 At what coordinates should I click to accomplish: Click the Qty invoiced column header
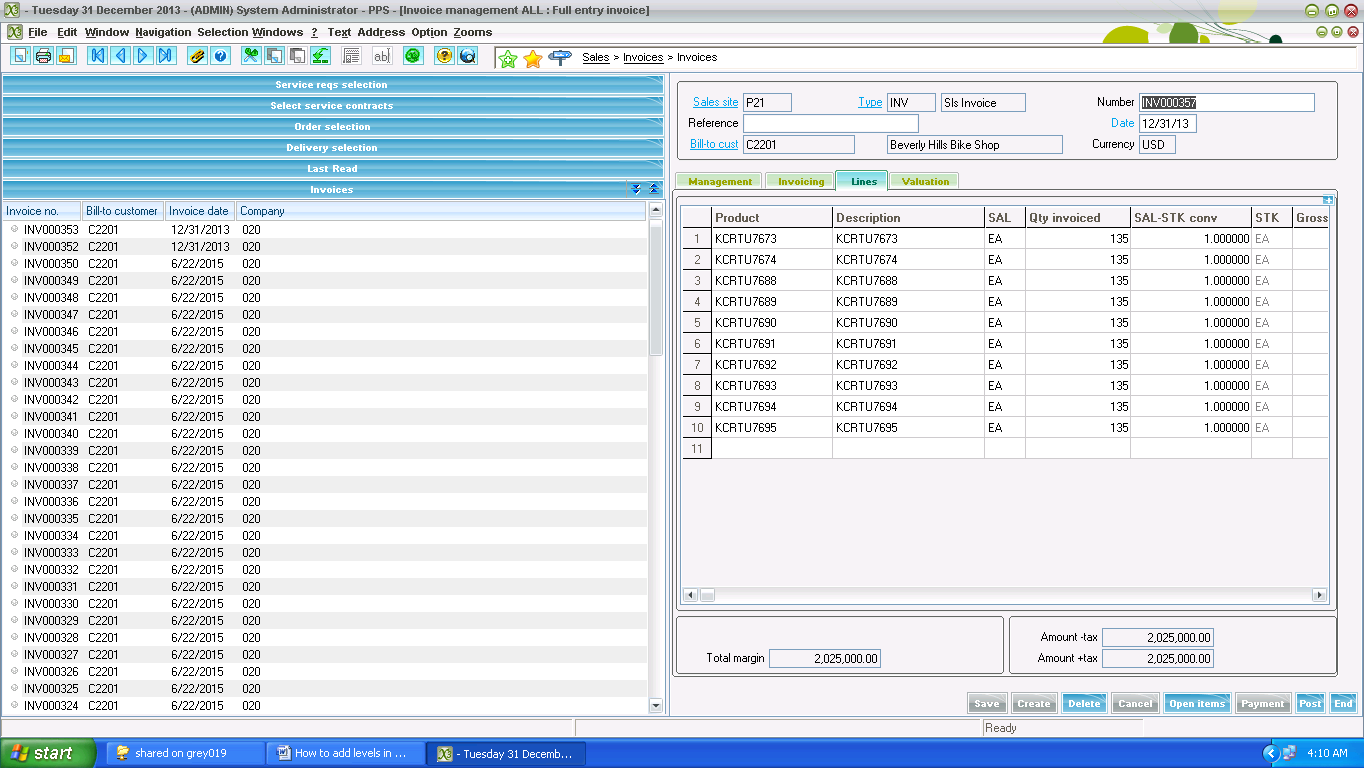pos(1077,217)
